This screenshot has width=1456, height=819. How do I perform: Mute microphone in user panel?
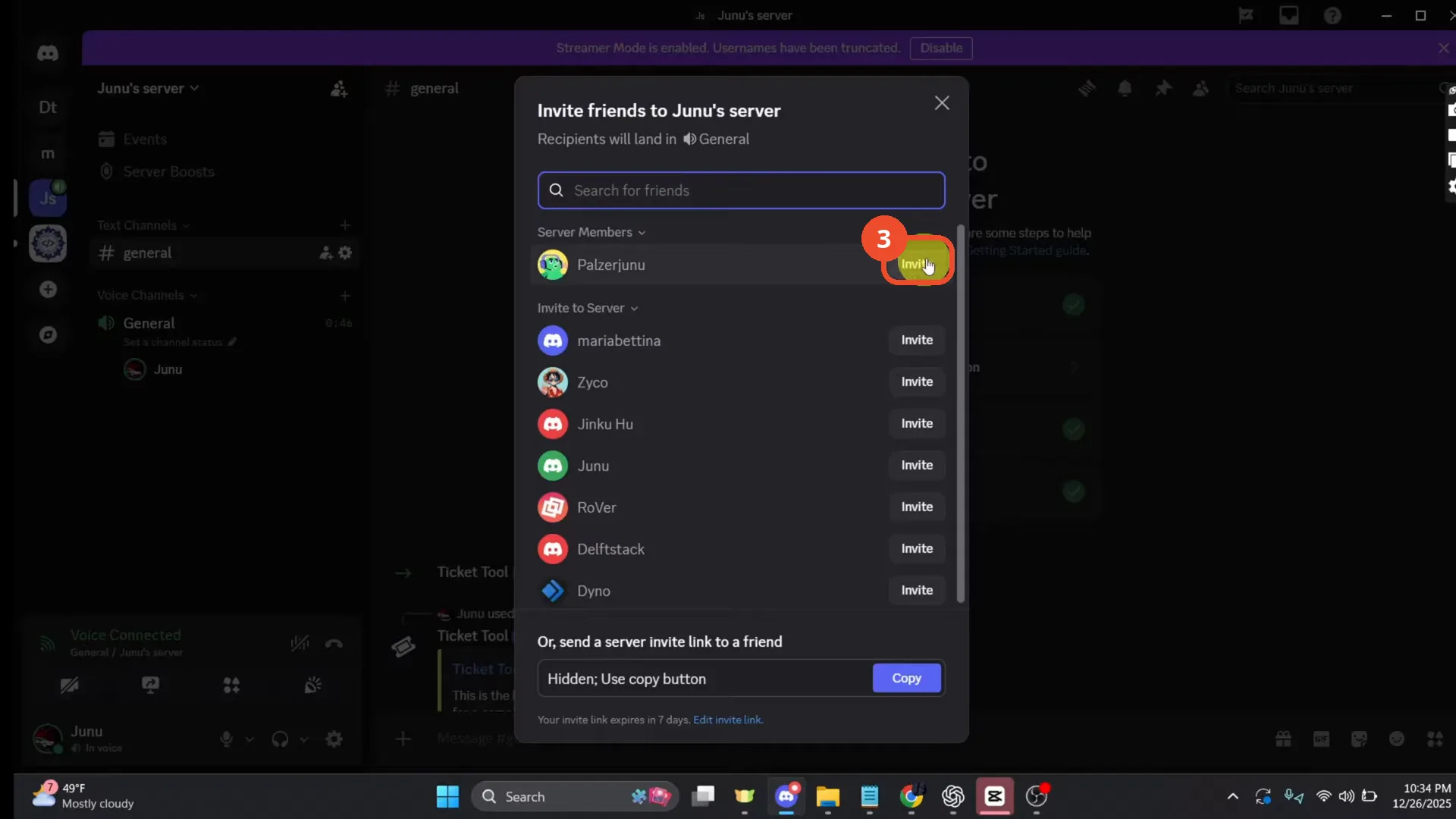(x=226, y=739)
